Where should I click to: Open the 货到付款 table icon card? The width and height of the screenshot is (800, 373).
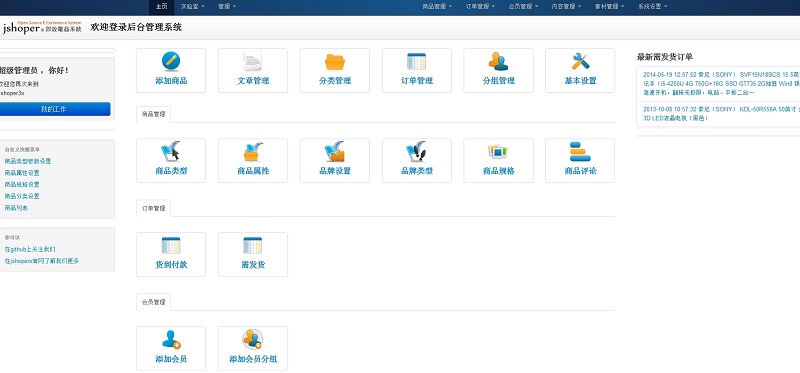point(171,255)
